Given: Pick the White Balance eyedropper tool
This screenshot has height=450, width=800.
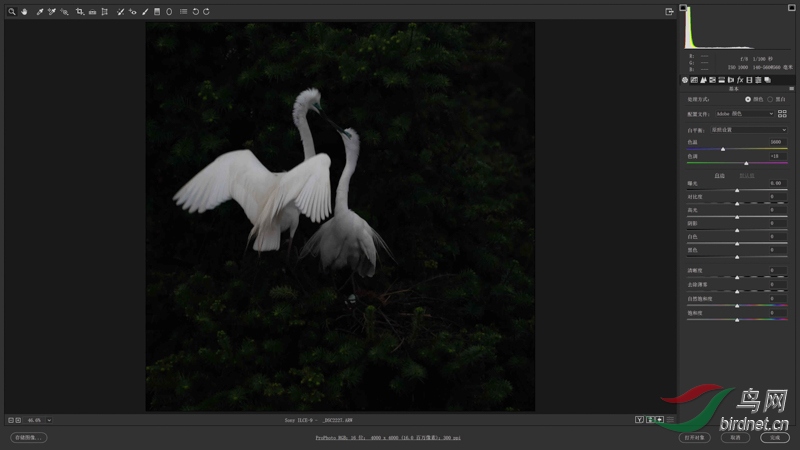Looking at the screenshot, I should pyautogui.click(x=40, y=12).
